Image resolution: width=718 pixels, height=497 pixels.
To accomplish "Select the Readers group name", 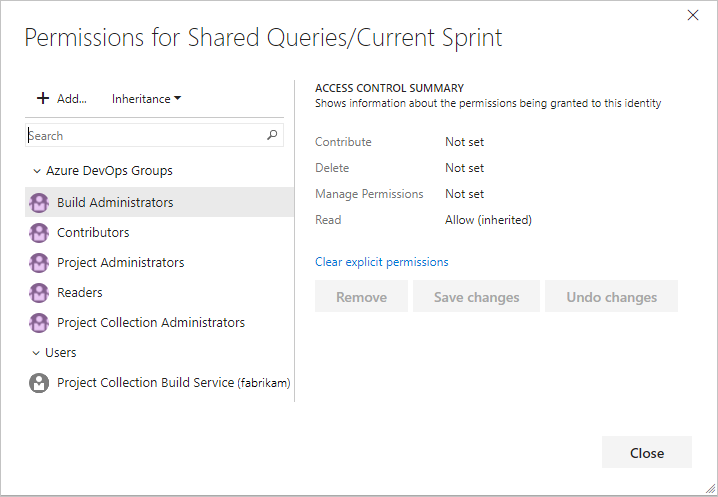I will tap(80, 293).
